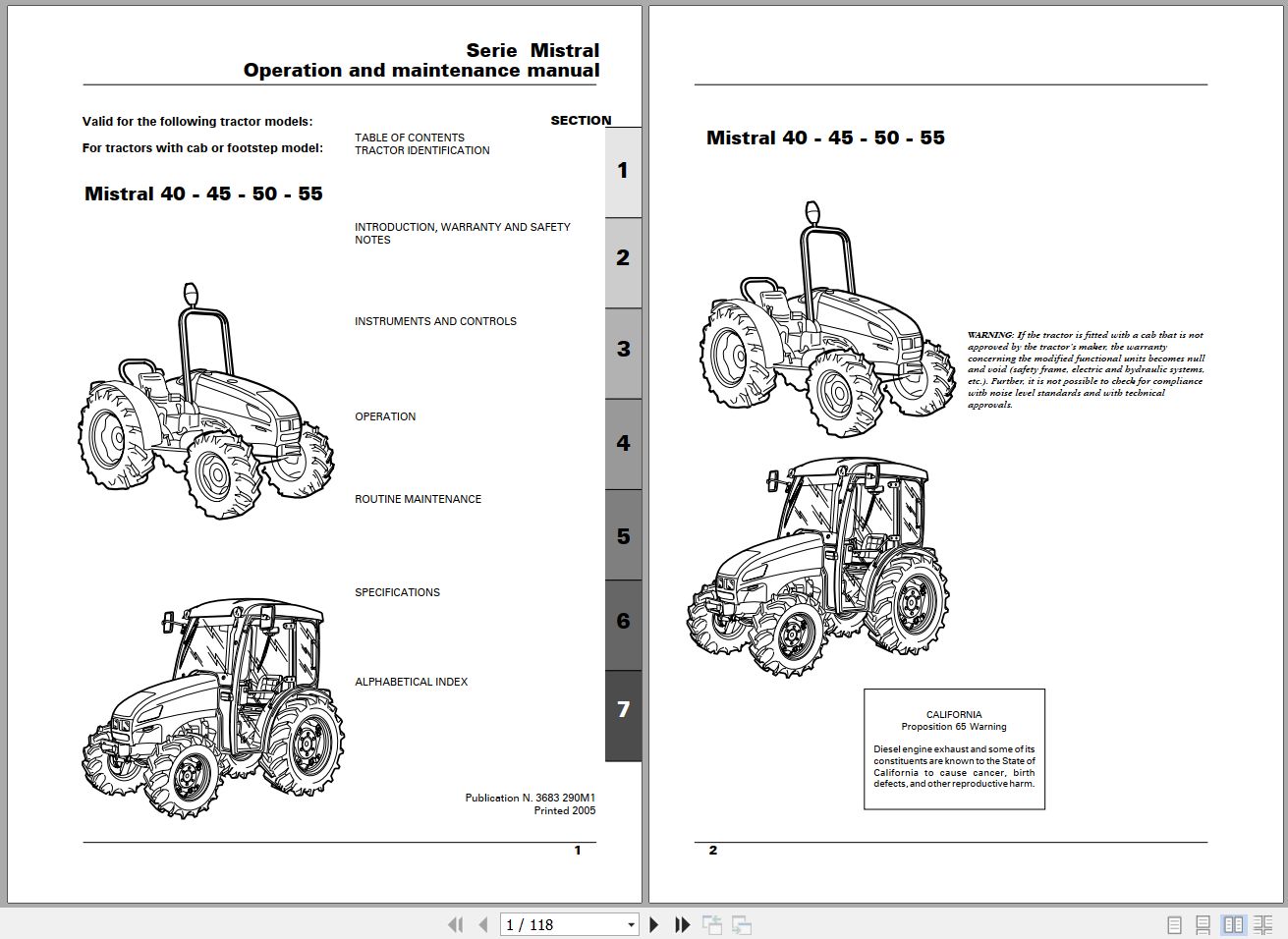
Task: Click Publication N. 3683 290M1 text
Action: [531, 798]
